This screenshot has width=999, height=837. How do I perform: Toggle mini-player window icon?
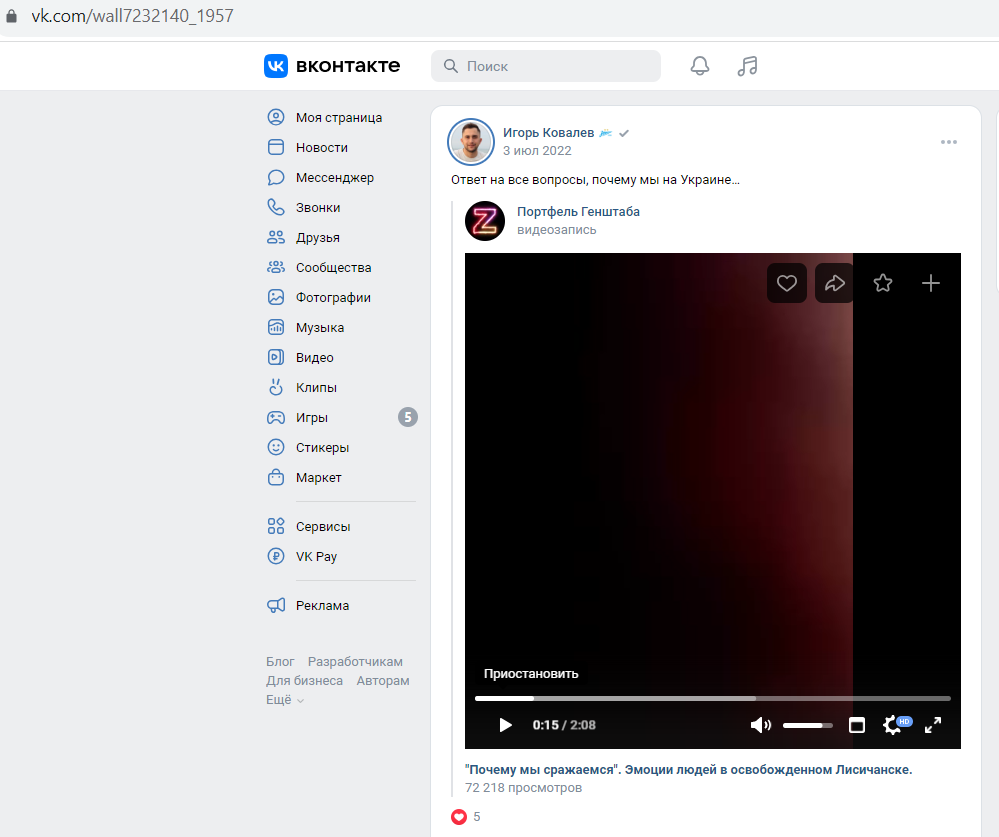pyautogui.click(x=857, y=725)
